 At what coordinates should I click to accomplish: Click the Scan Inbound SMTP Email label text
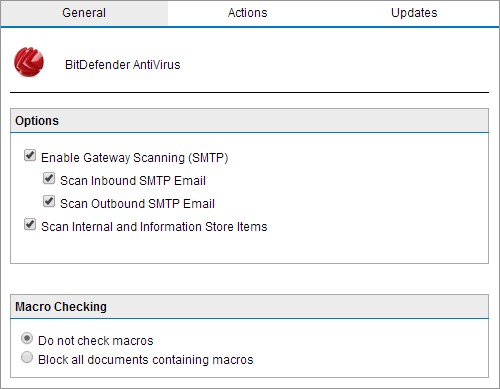click(x=133, y=181)
